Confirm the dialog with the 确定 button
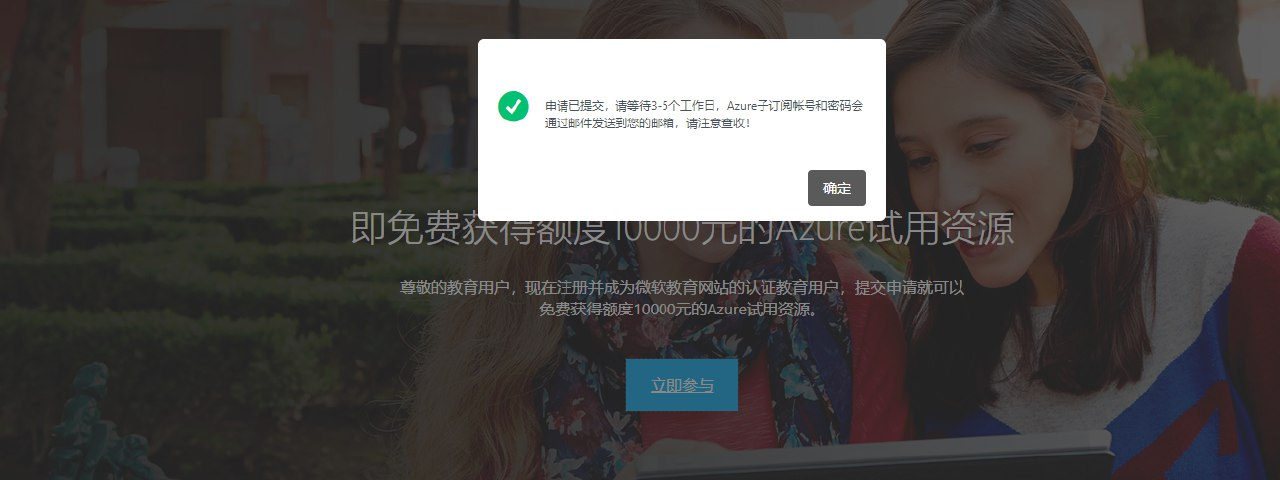This screenshot has height=480, width=1280. click(x=837, y=188)
